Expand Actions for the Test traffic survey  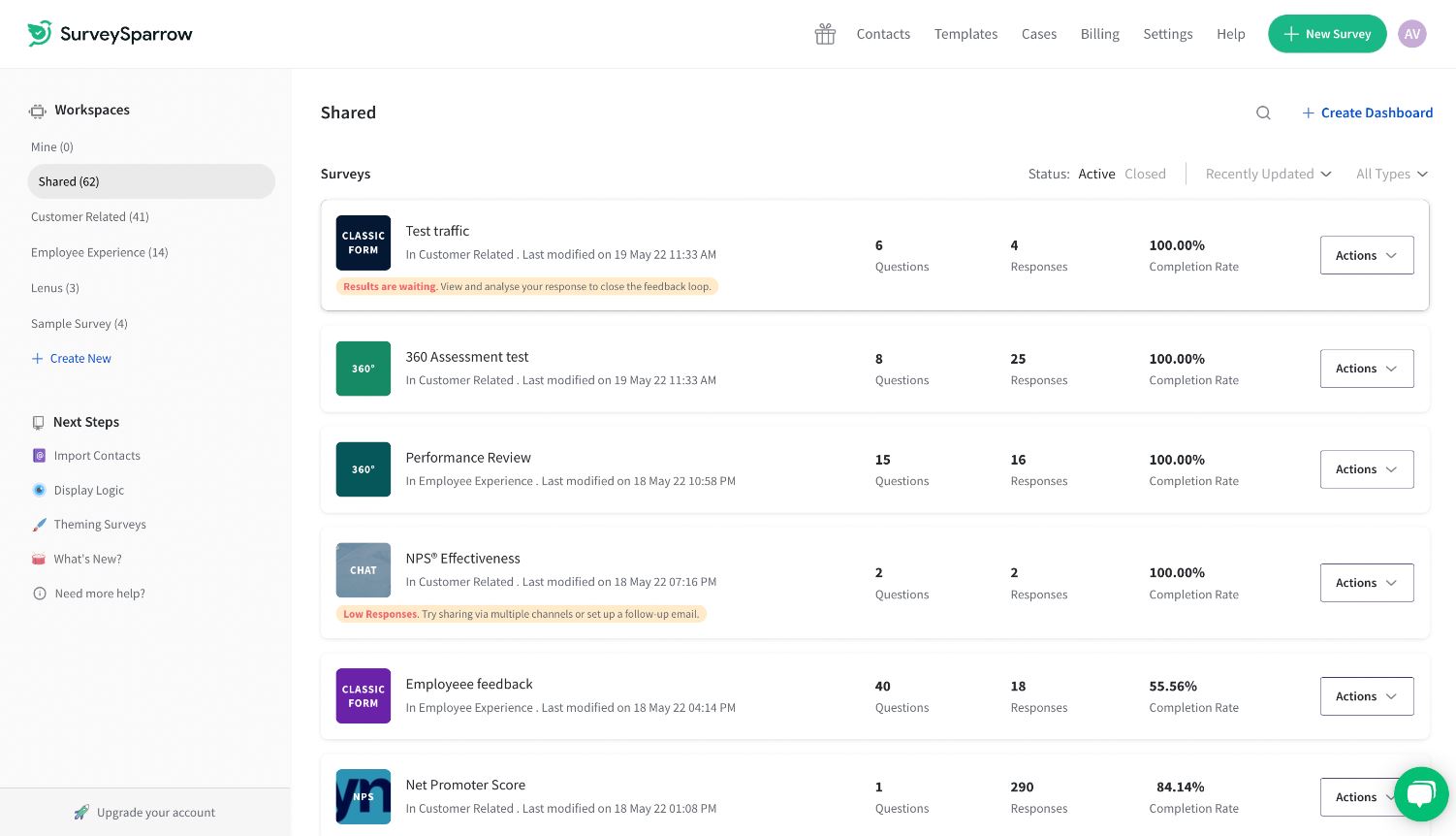[x=1367, y=255]
